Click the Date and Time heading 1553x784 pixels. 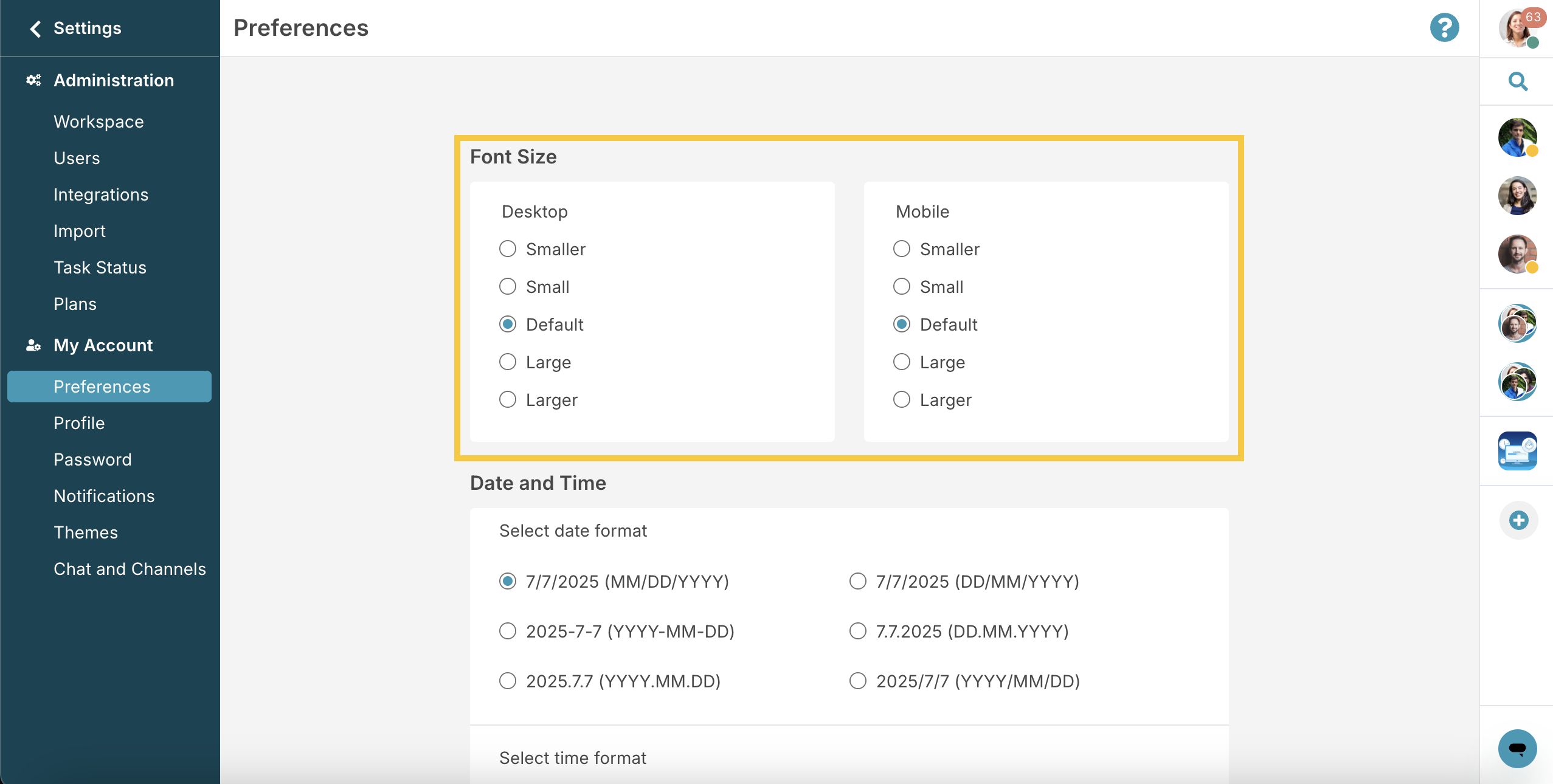pyautogui.click(x=538, y=483)
